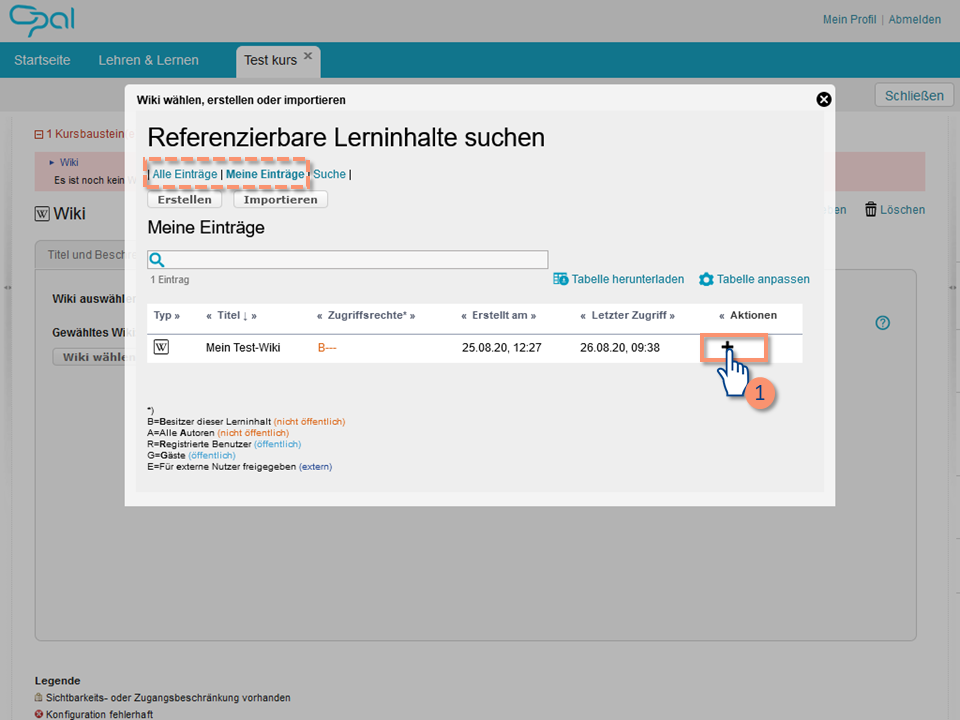The height and width of the screenshot is (720, 960).
Task: Open Tabelle anpassen gear settings
Action: [706, 279]
